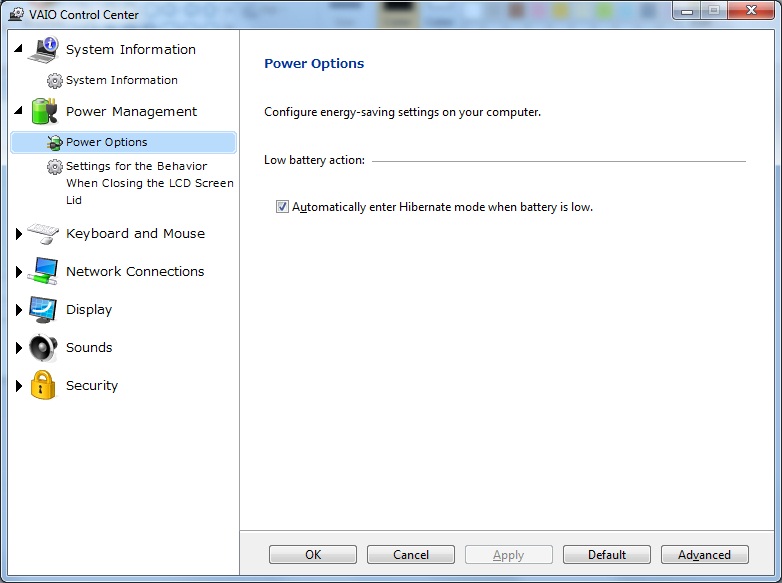Image resolution: width=782 pixels, height=583 pixels.
Task: Open the Advanced power settings button
Action: (705, 555)
